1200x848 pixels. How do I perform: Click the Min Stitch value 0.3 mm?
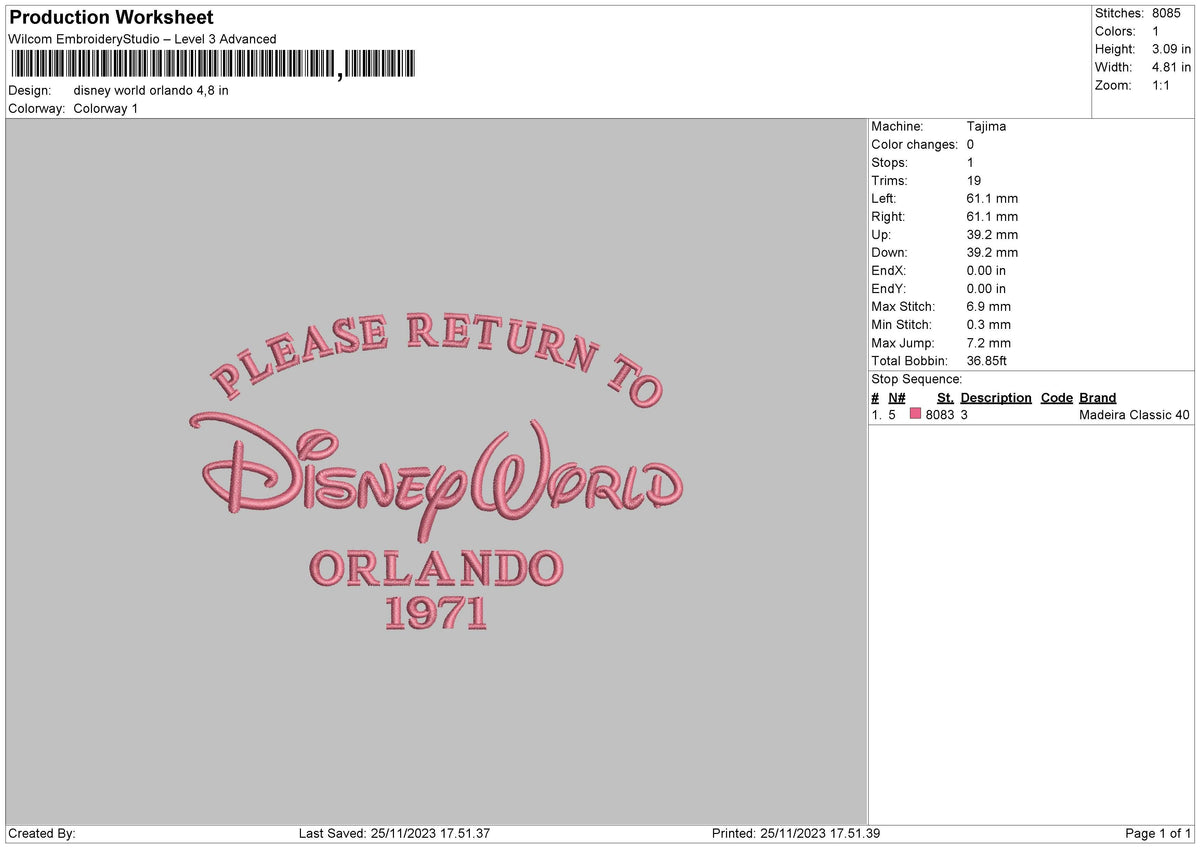tap(988, 324)
